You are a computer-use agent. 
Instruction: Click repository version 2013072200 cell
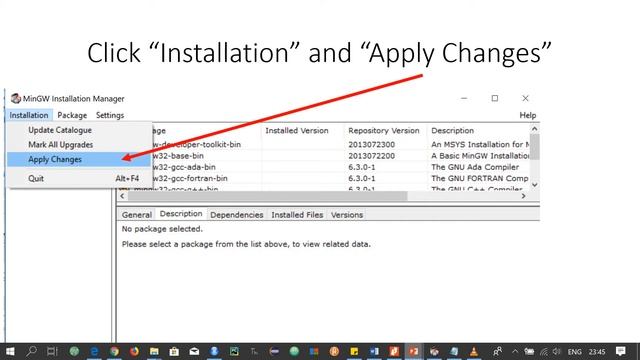[x=371, y=156]
